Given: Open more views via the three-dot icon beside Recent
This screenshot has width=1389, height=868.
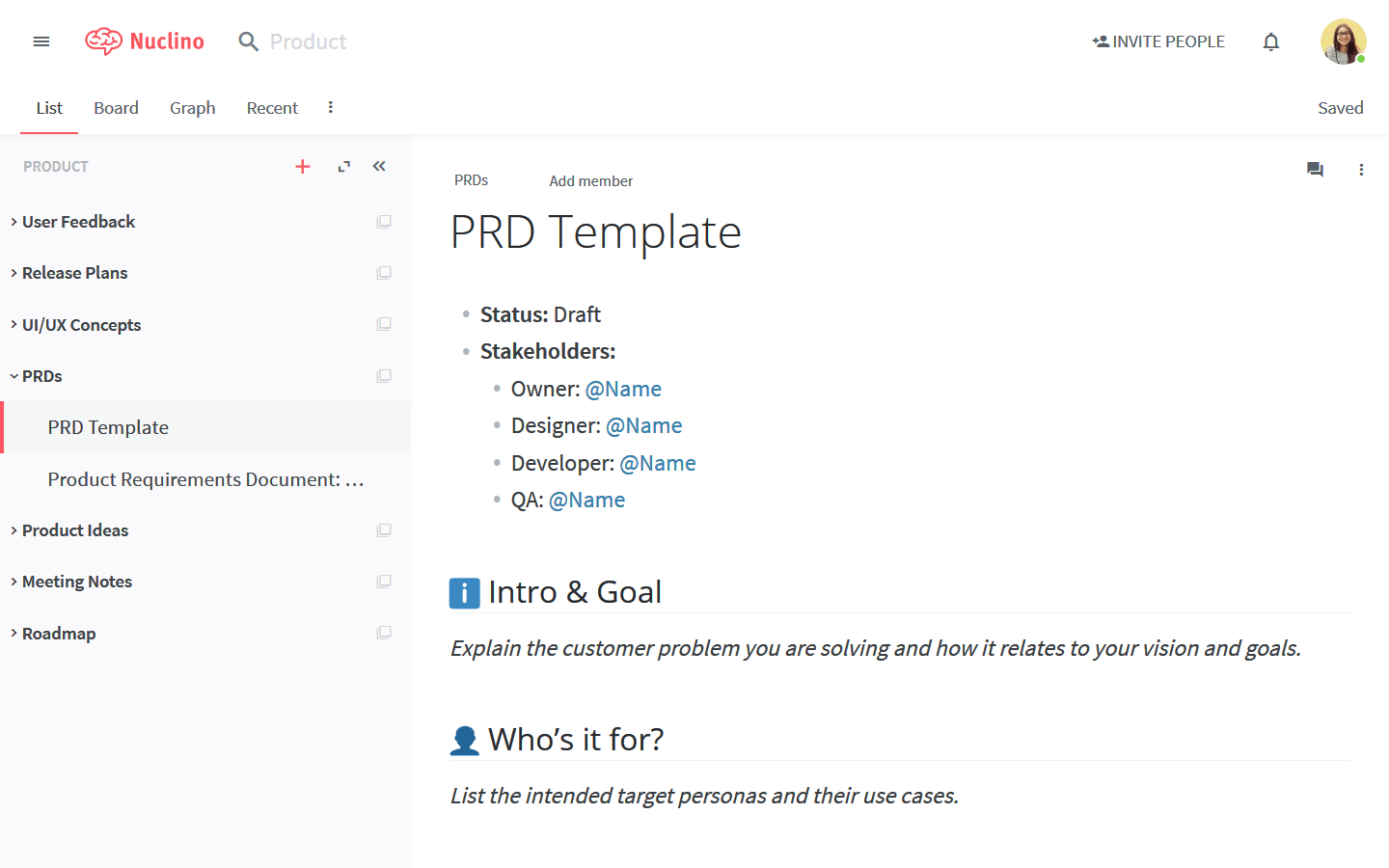Looking at the screenshot, I should tap(330, 107).
